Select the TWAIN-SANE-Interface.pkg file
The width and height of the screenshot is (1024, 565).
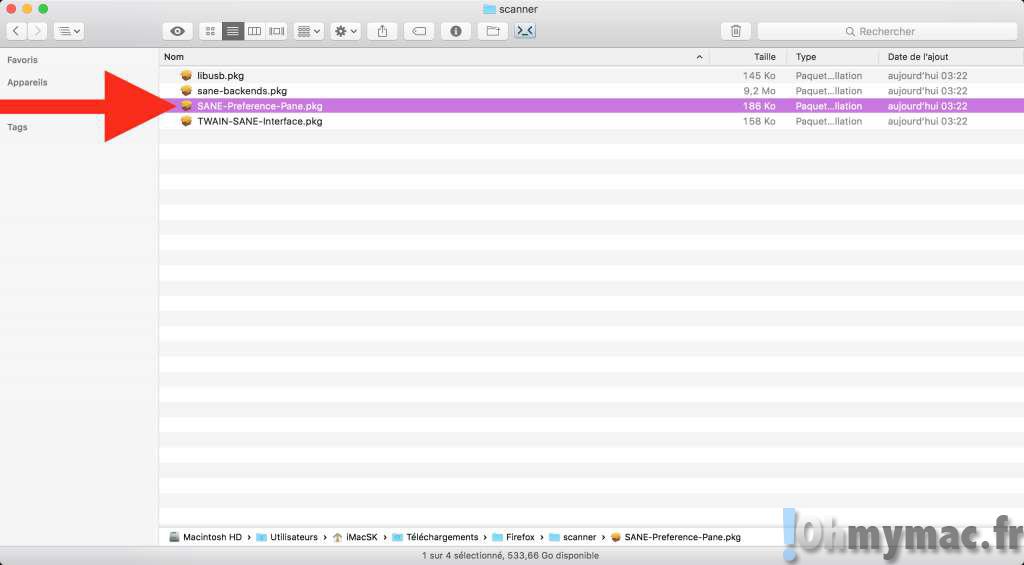click(x=259, y=121)
